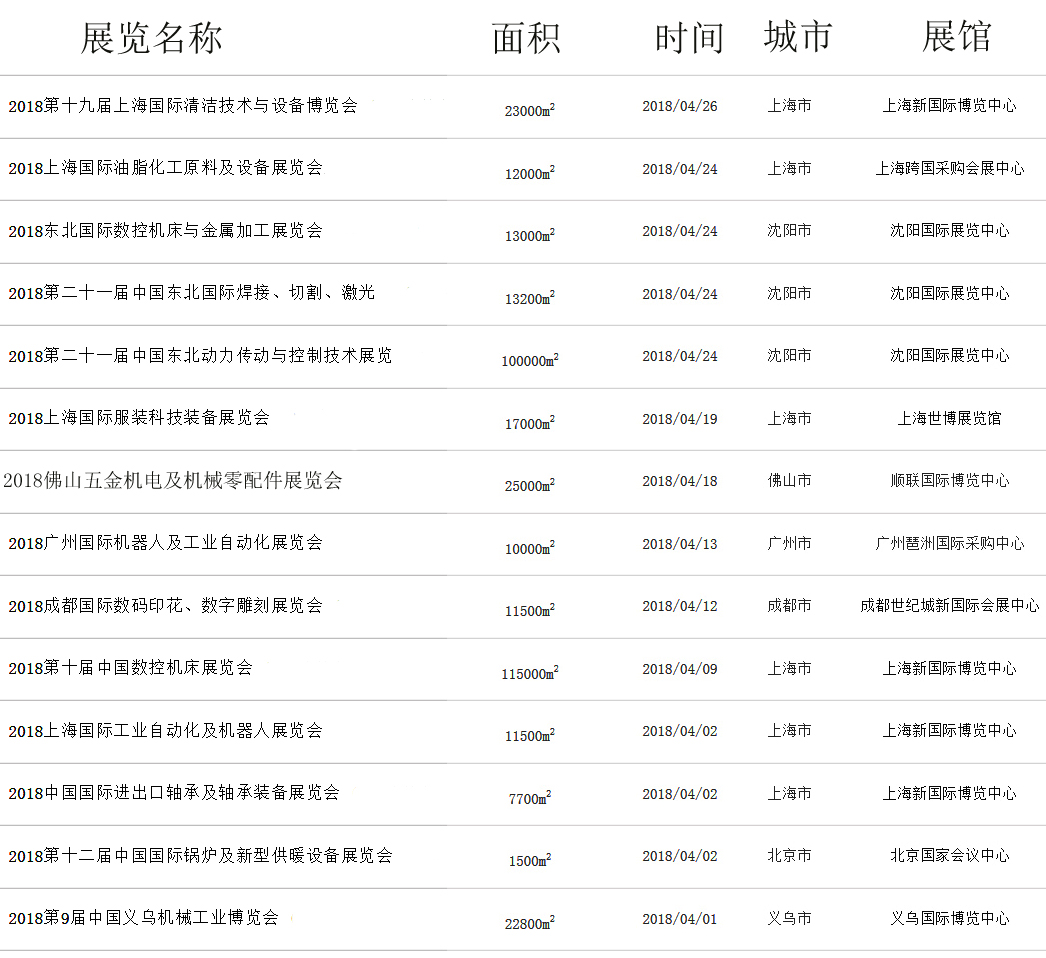Viewport: 1046px width, 958px height.
Task: Select the 广州琶洲国际采购中心 venue cell
Action: coord(950,544)
